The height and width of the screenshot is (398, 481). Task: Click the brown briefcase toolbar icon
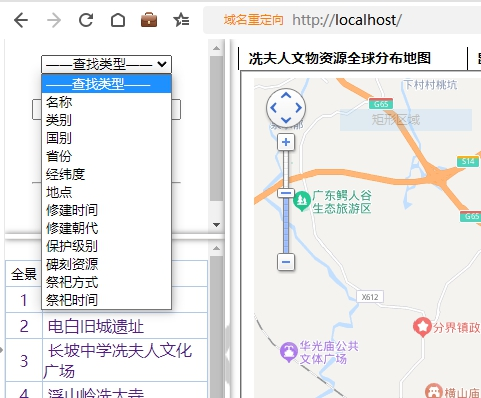coord(149,20)
